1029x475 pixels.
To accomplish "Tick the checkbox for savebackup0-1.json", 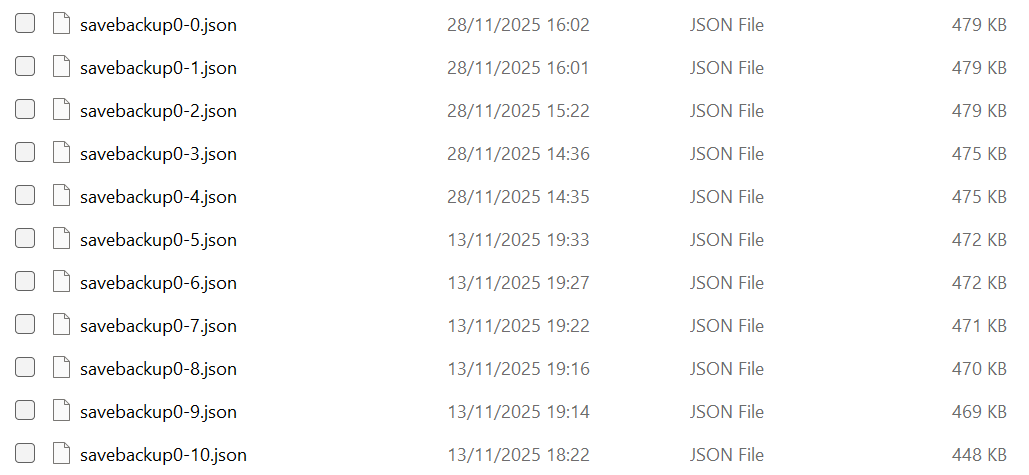I will point(25,68).
